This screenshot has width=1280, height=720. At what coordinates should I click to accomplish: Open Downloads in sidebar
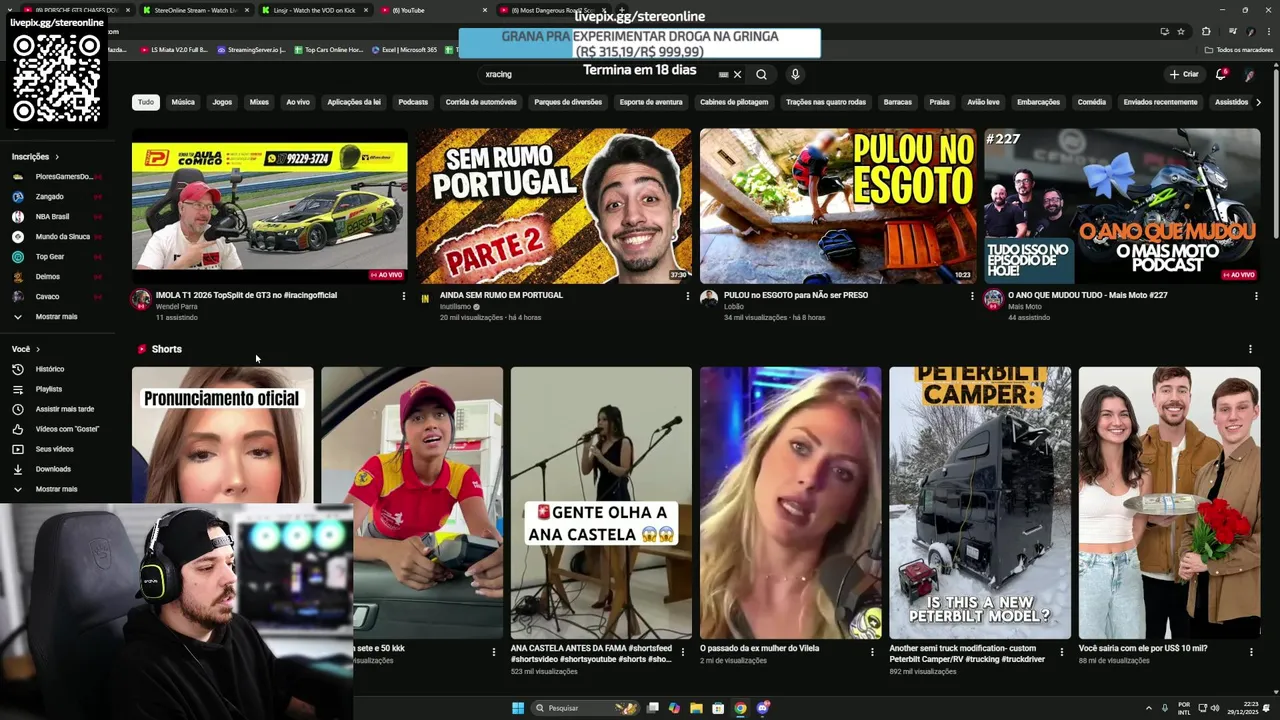[x=53, y=469]
